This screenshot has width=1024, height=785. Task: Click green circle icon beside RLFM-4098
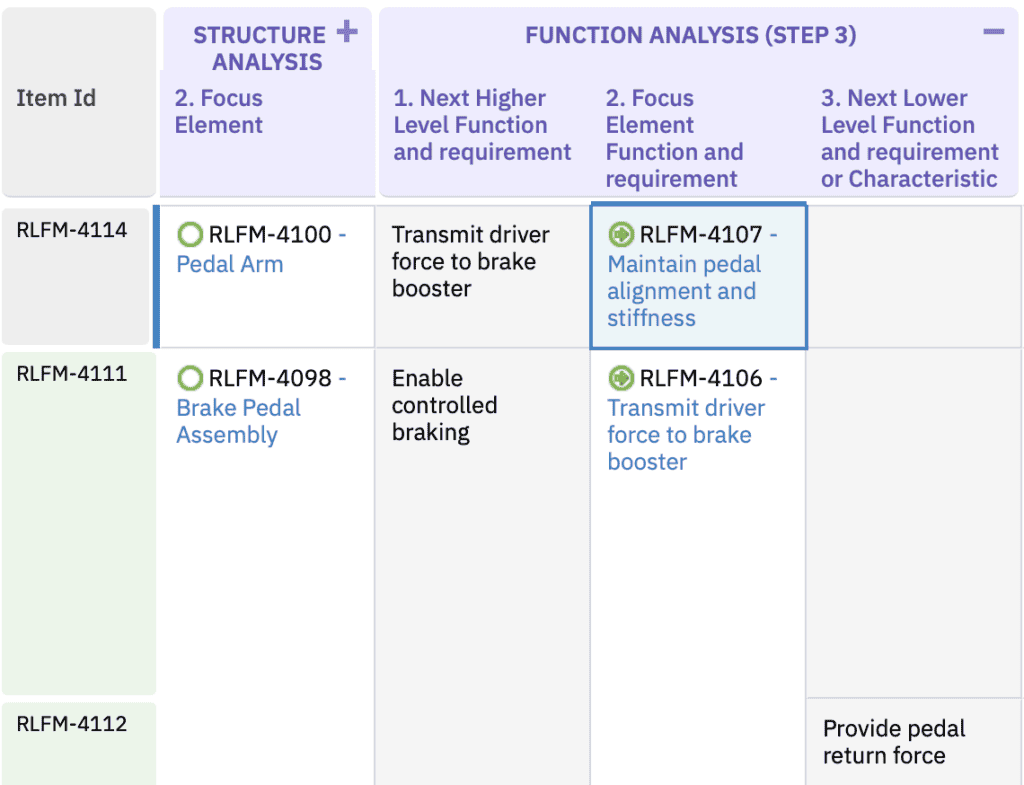[x=190, y=378]
